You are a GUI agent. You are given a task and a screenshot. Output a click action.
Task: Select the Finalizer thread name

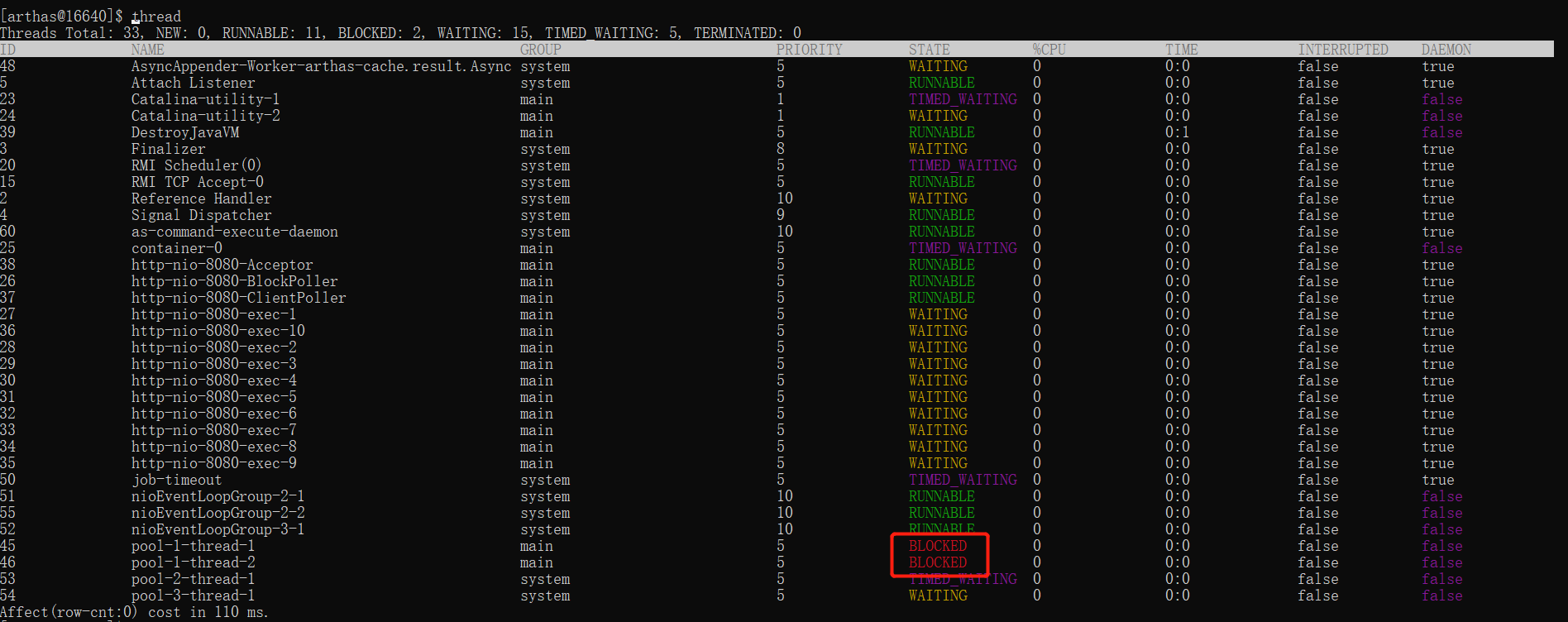169,149
